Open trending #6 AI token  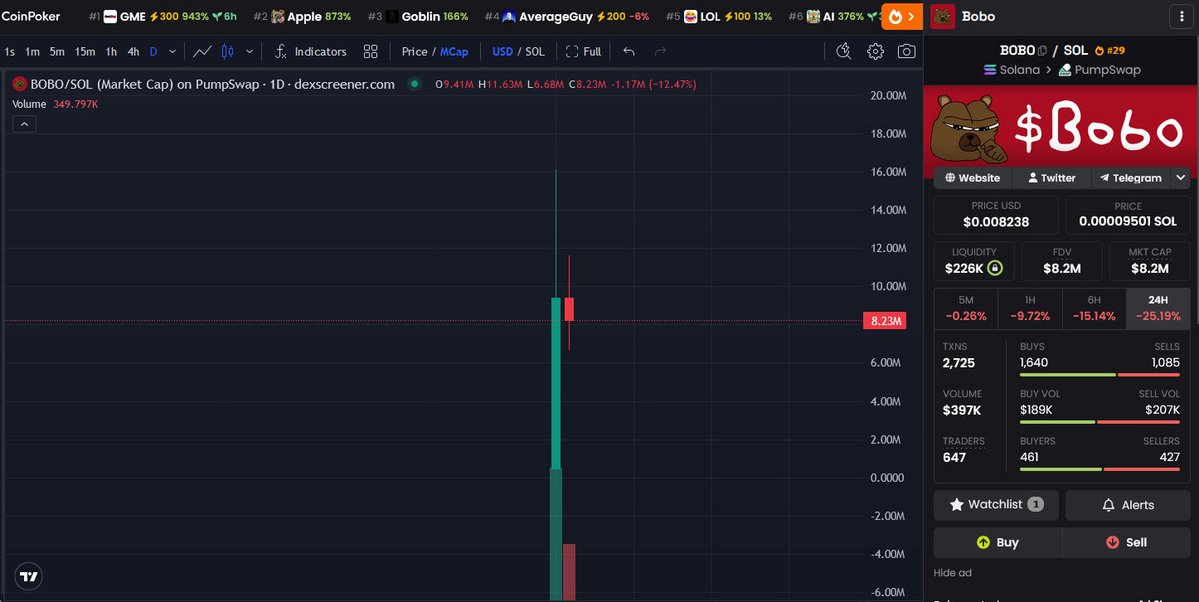[x=833, y=16]
